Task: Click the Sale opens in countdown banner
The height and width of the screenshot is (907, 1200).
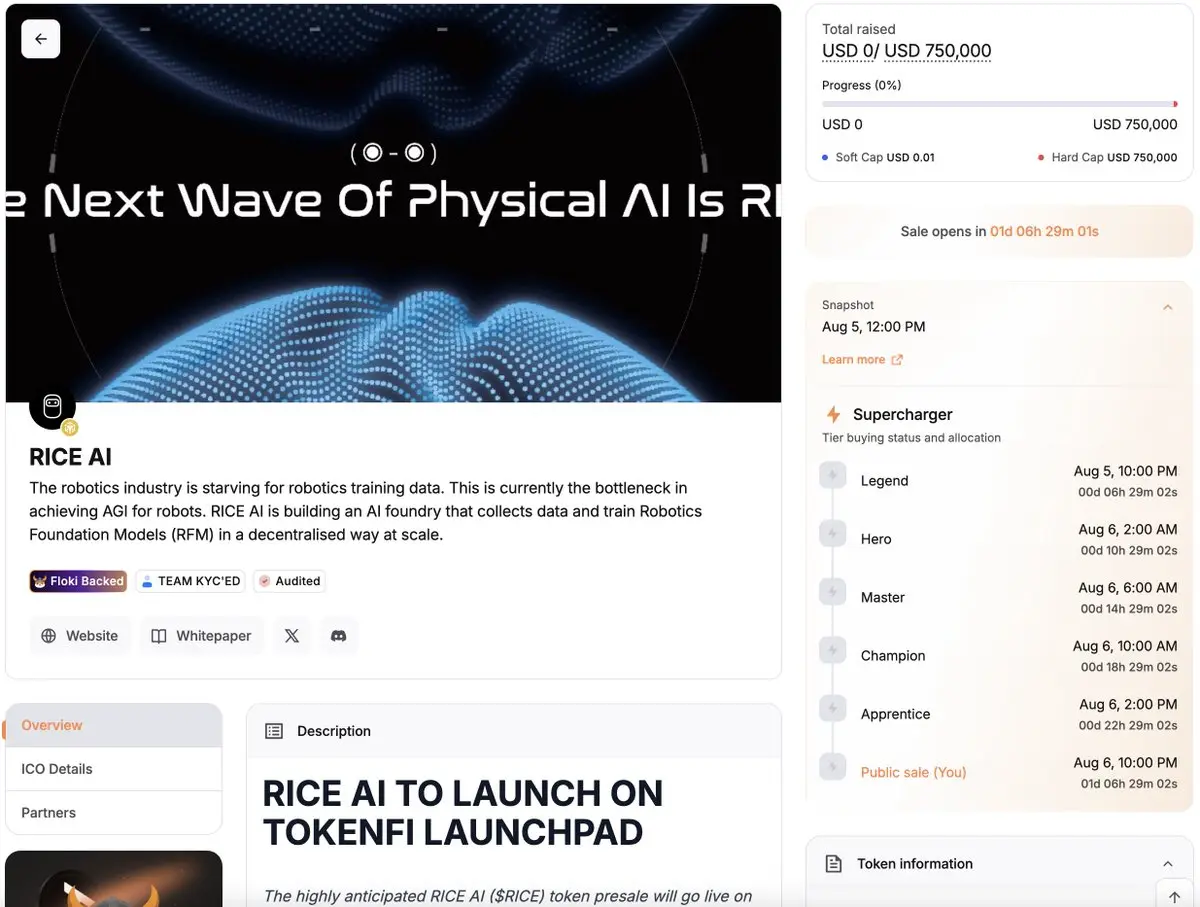Action: (999, 231)
